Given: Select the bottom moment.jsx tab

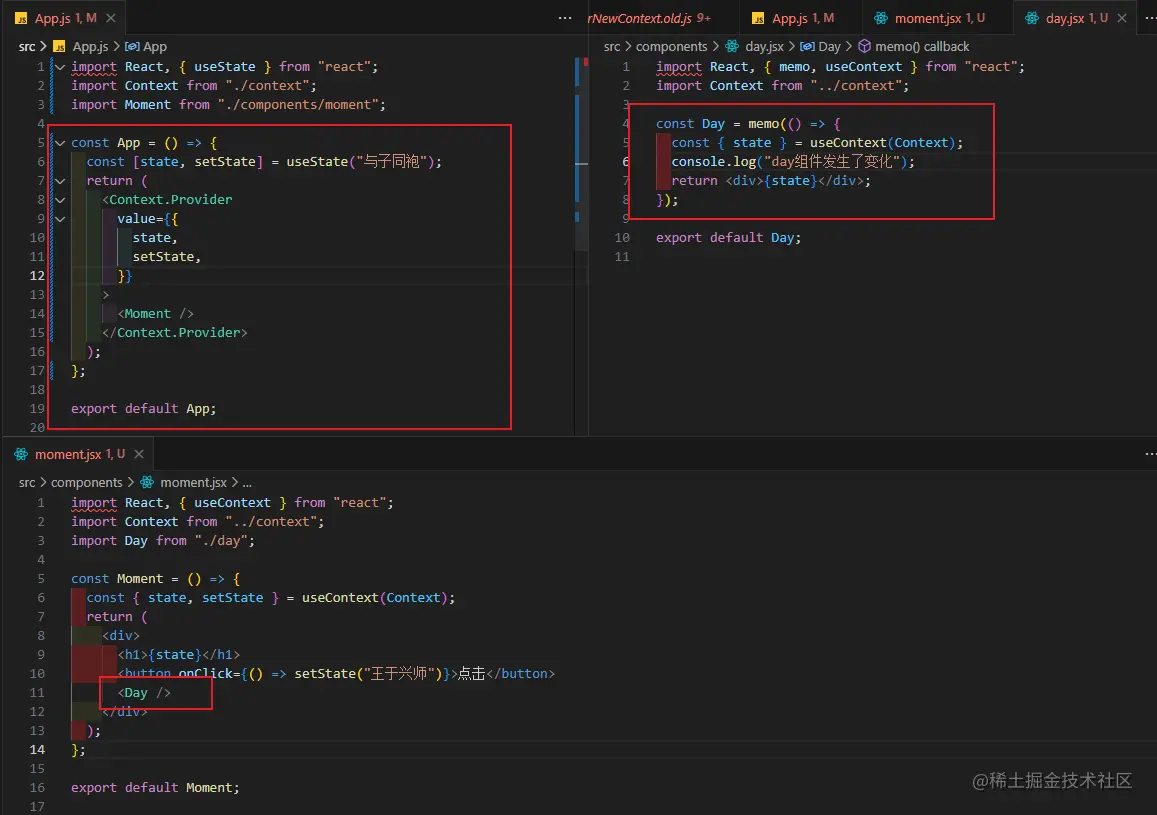Looking at the screenshot, I should 80,454.
